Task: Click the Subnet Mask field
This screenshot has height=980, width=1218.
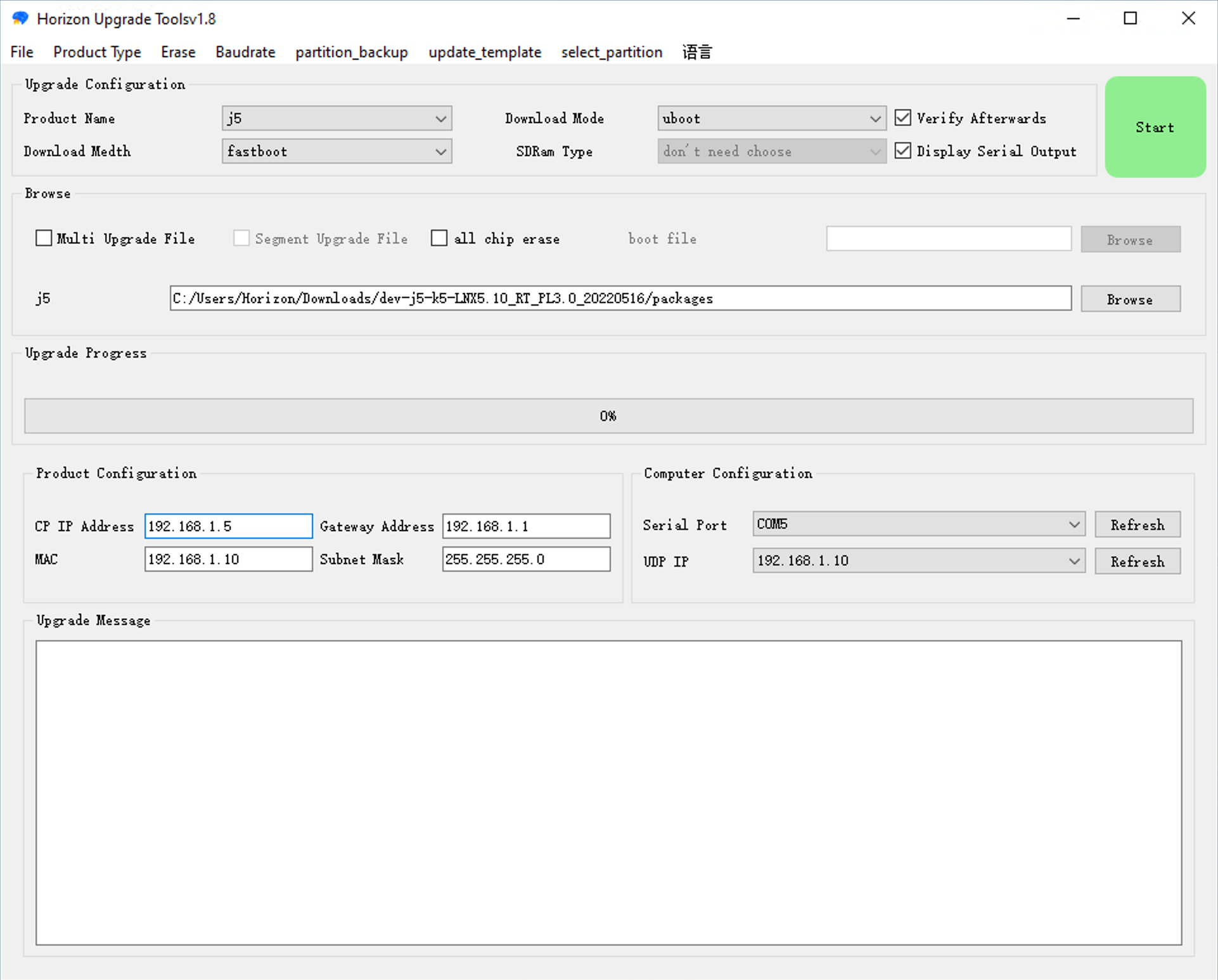Action: tap(526, 559)
